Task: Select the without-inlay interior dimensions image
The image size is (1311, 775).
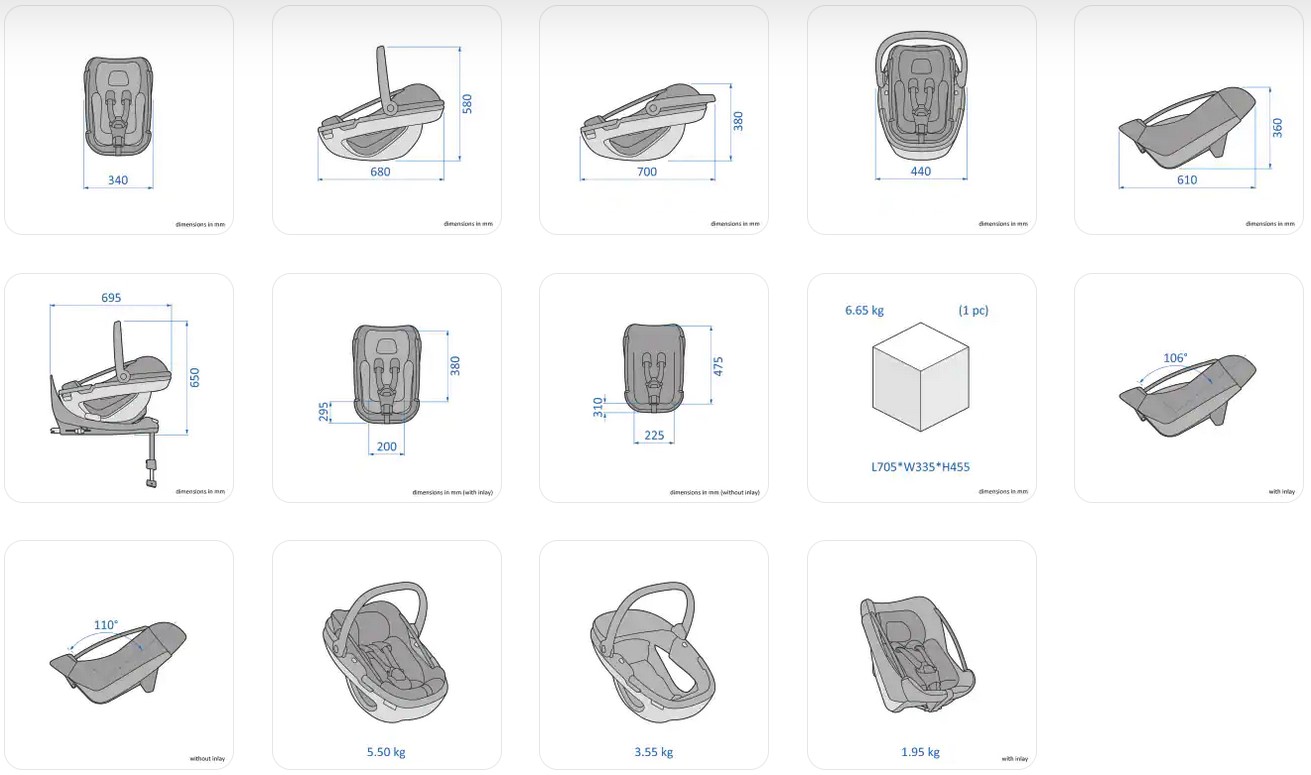Action: coord(654,388)
